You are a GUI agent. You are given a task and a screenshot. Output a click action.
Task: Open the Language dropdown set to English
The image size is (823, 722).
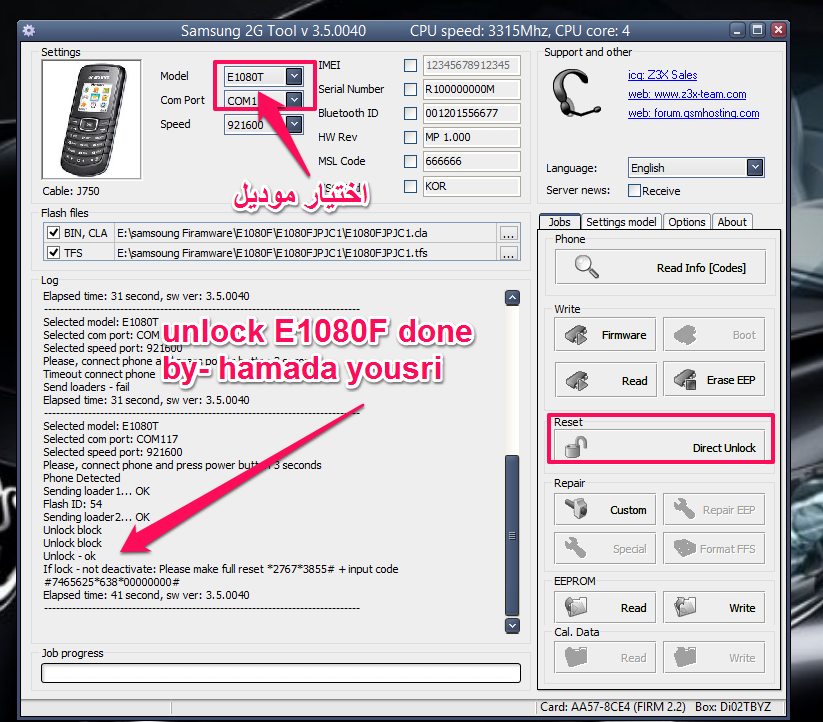click(x=755, y=168)
